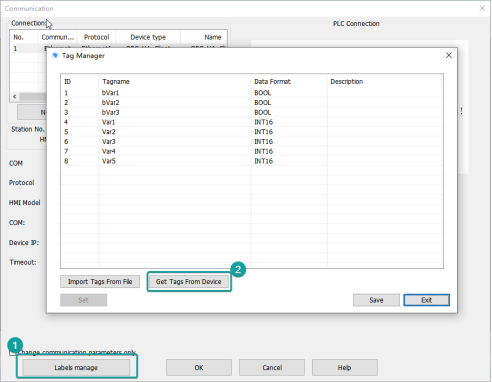Click INT16 data format of Var5
Image resolution: width=492 pixels, height=382 pixels.
[x=264, y=161]
